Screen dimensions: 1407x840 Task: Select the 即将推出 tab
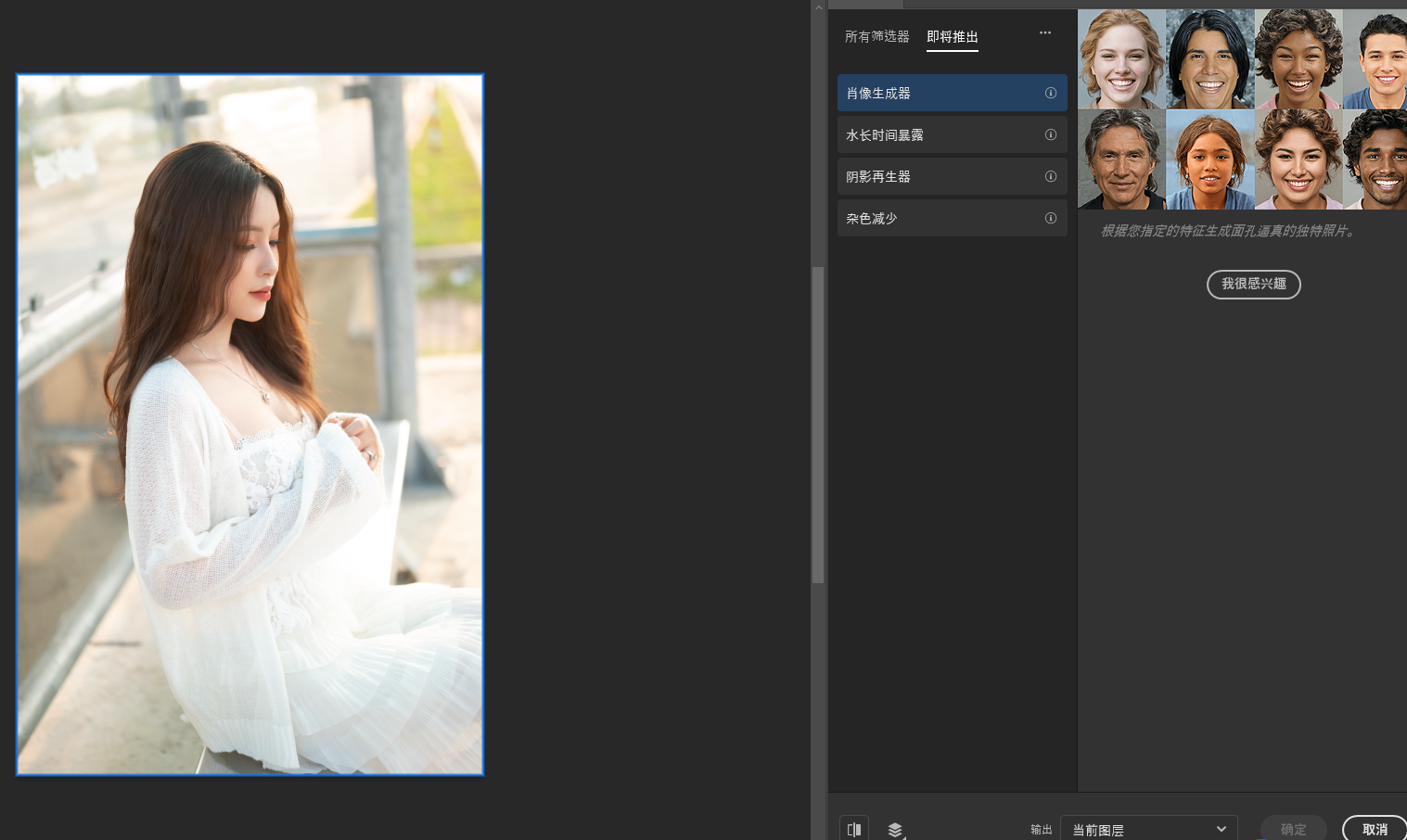(953, 37)
